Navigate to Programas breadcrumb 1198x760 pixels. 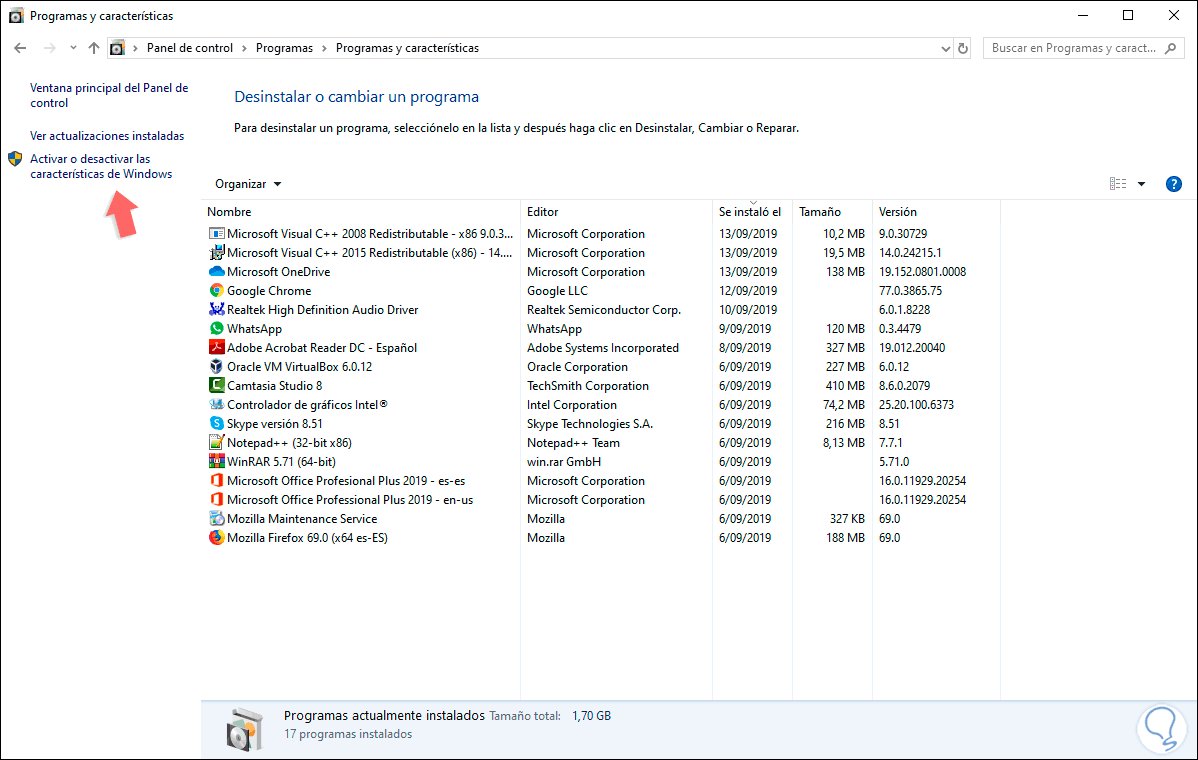284,48
